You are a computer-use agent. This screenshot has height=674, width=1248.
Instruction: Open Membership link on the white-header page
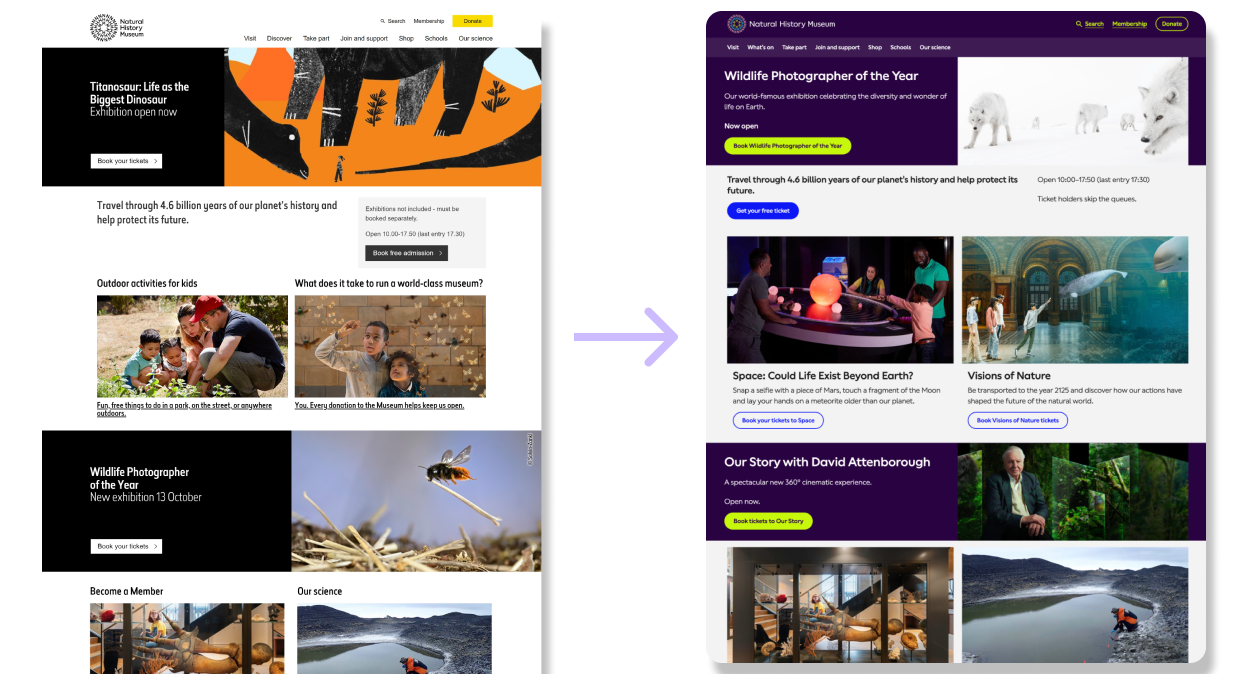(x=429, y=21)
